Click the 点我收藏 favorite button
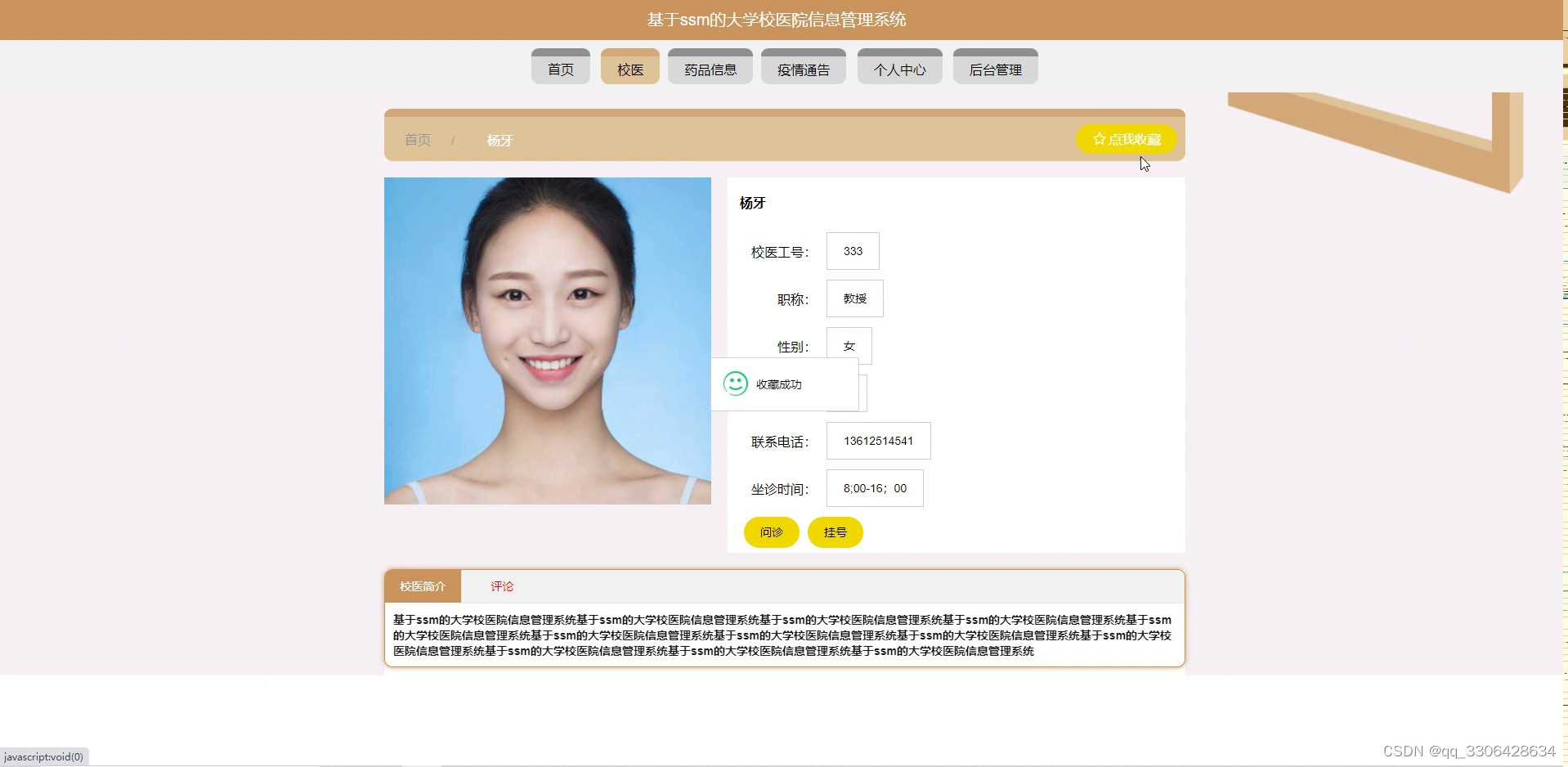Screen dimensions: 1568x767 point(1127,139)
